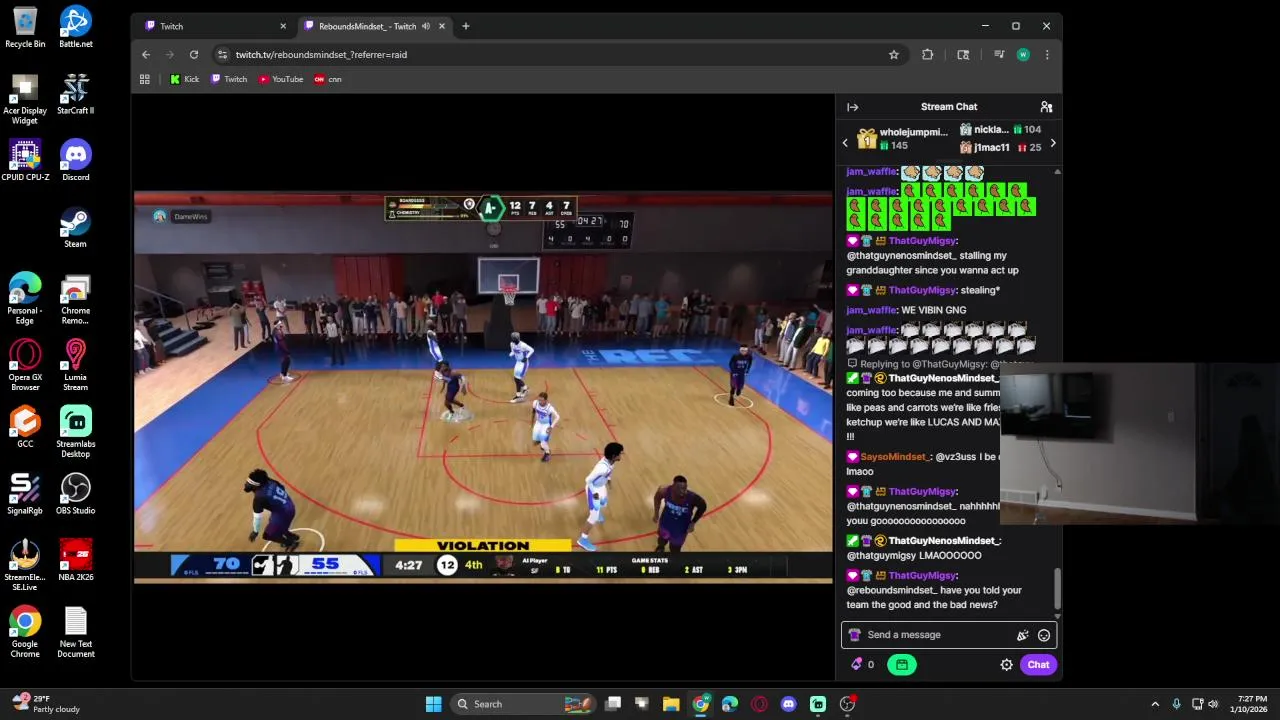The image size is (1280, 720).
Task: Open weather widget showing Partly cloudy
Action: [x=47, y=704]
